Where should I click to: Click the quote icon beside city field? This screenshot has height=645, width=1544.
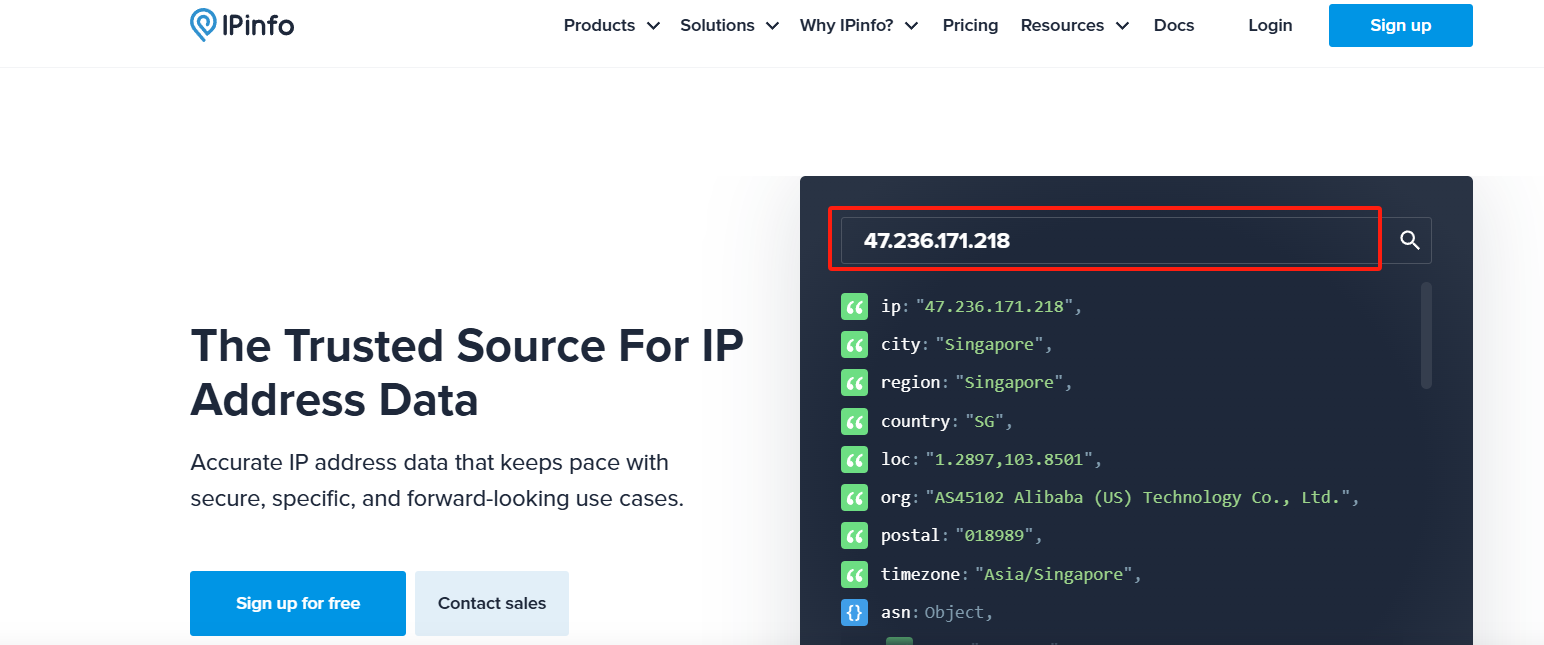pos(854,344)
